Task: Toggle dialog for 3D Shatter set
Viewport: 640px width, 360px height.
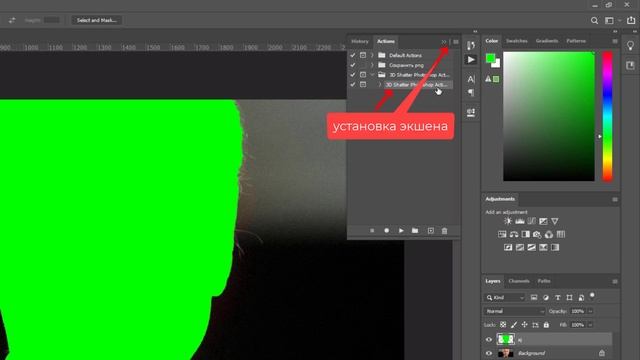Action: pos(363,75)
